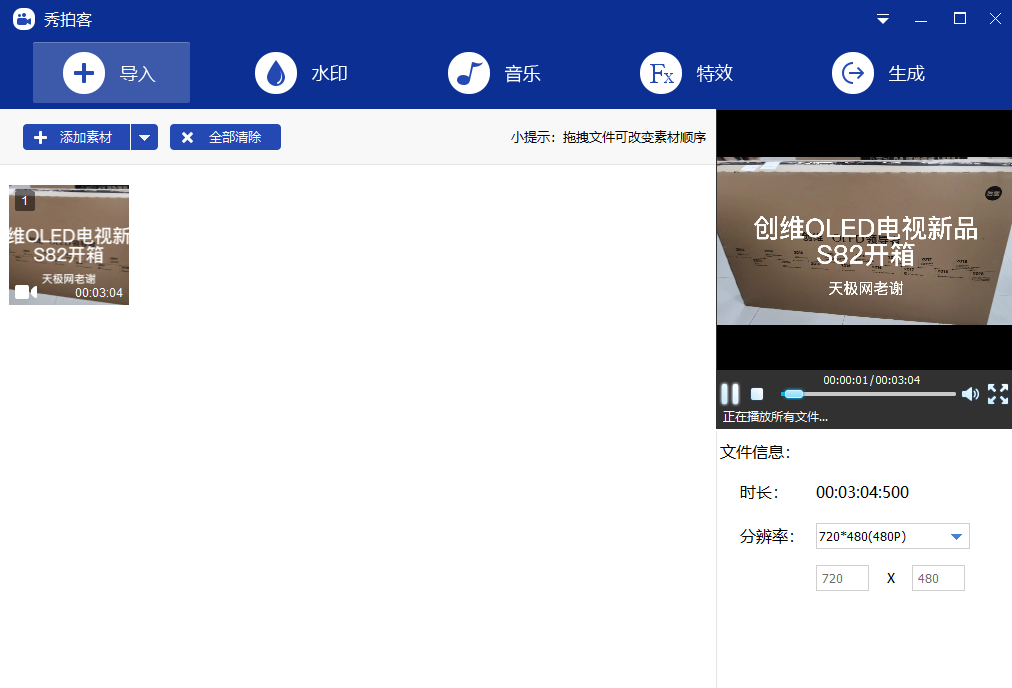The height and width of the screenshot is (688, 1012).
Task: Expand the 添加素材 dropdown arrow
Action: tap(145, 137)
